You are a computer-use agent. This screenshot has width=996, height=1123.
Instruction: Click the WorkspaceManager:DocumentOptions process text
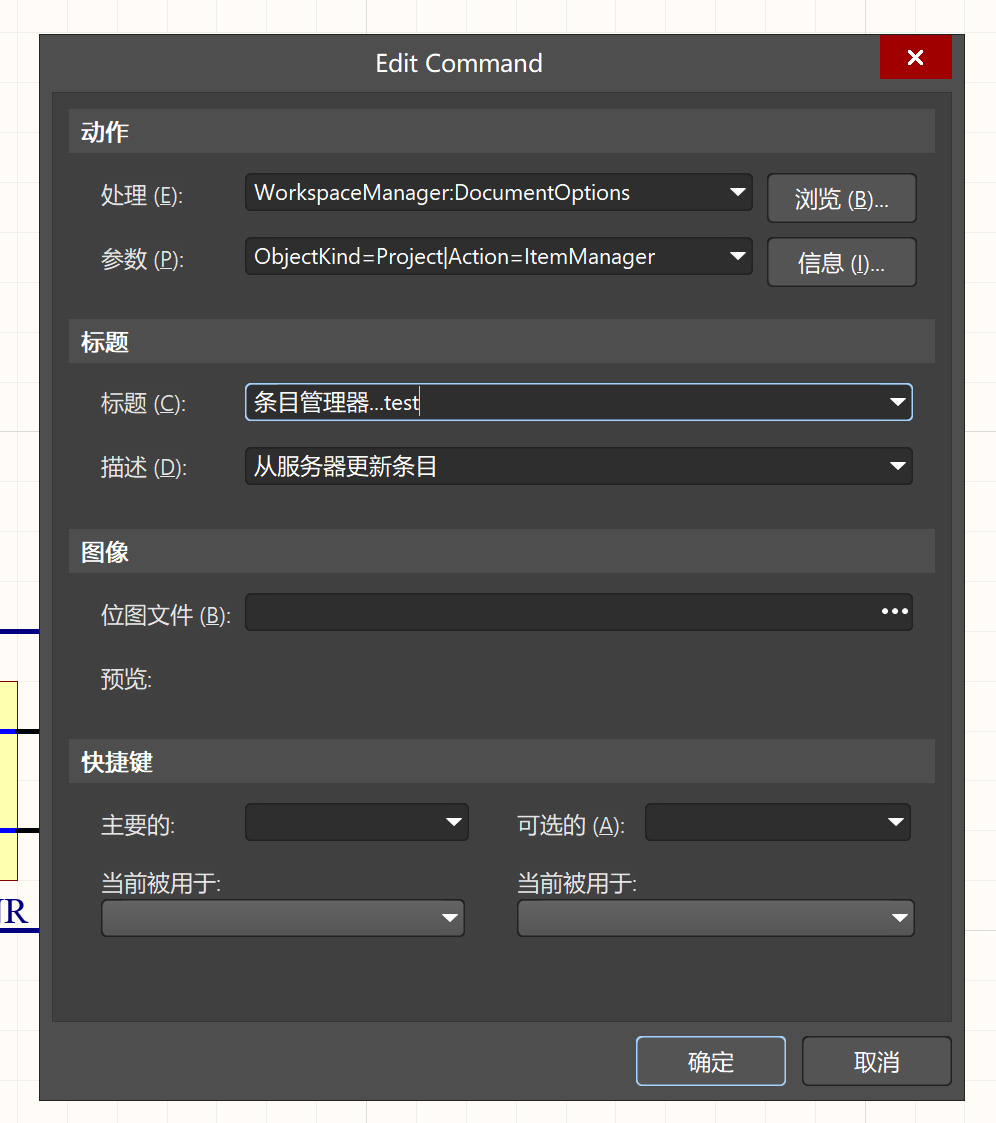click(x=442, y=192)
